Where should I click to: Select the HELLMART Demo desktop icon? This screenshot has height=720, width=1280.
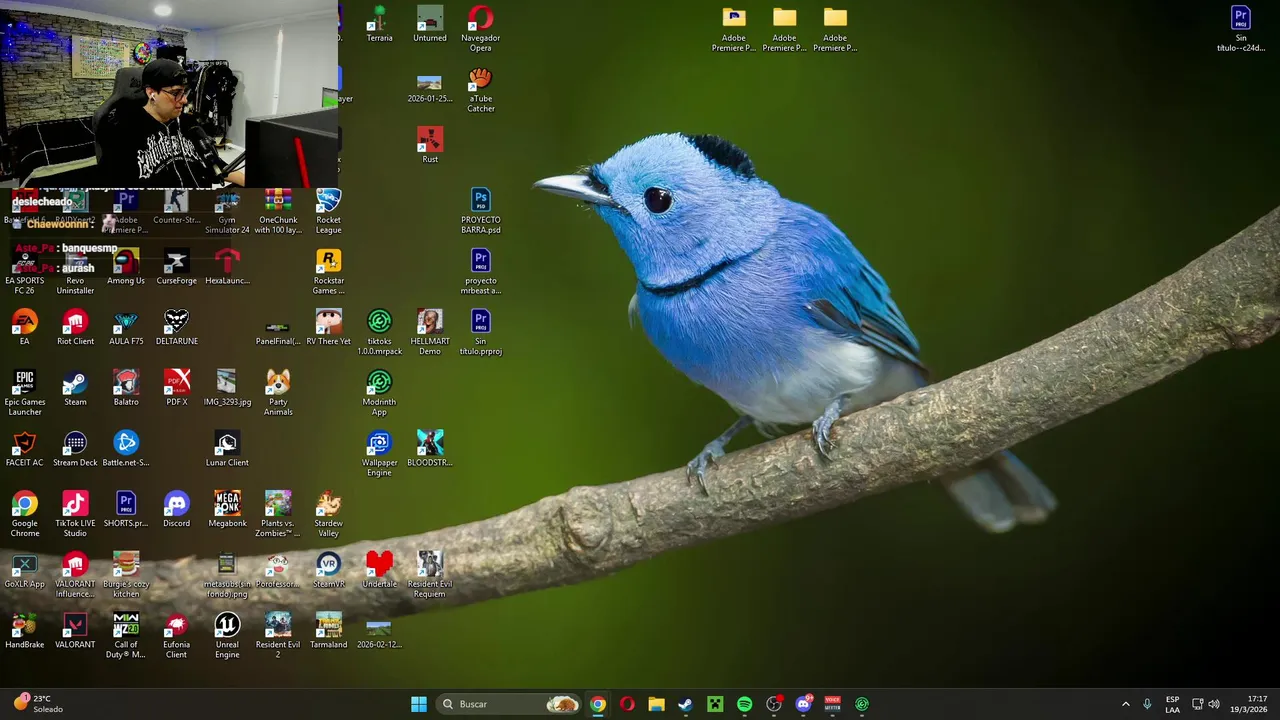430,333
